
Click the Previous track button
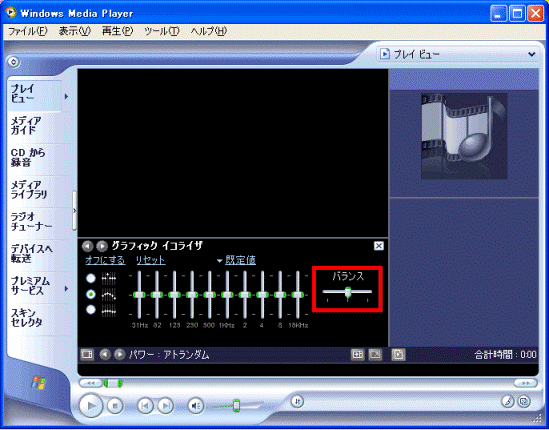click(x=145, y=406)
